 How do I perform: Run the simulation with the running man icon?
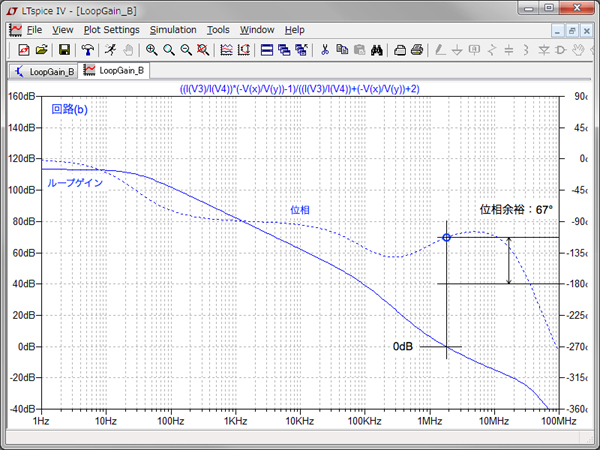(x=109, y=49)
